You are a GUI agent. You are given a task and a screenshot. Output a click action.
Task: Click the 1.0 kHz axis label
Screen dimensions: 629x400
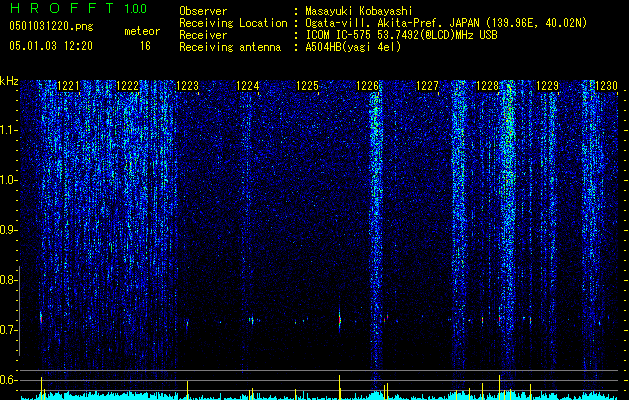pos(8,180)
